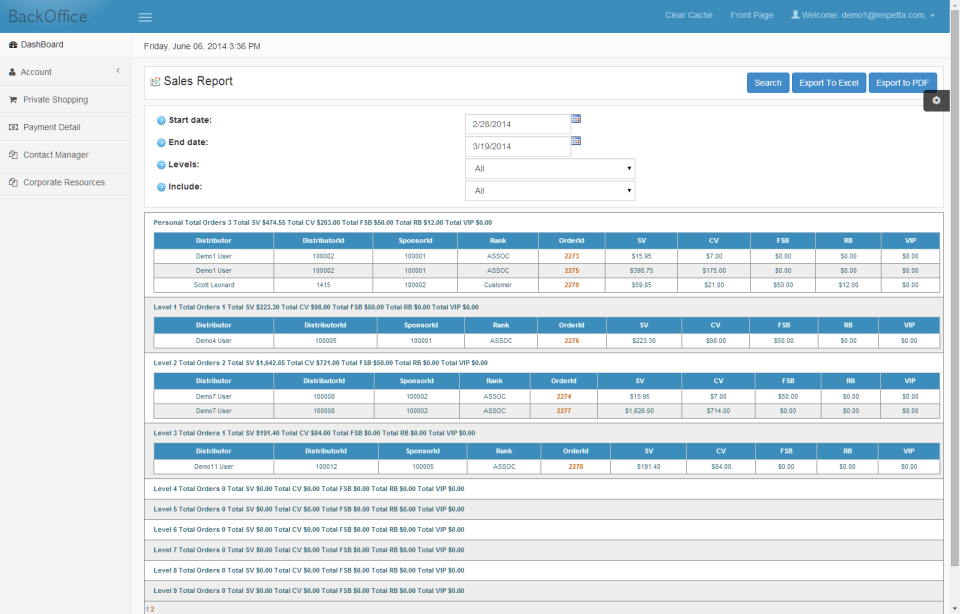Click the Include help question icon

pos(161,187)
